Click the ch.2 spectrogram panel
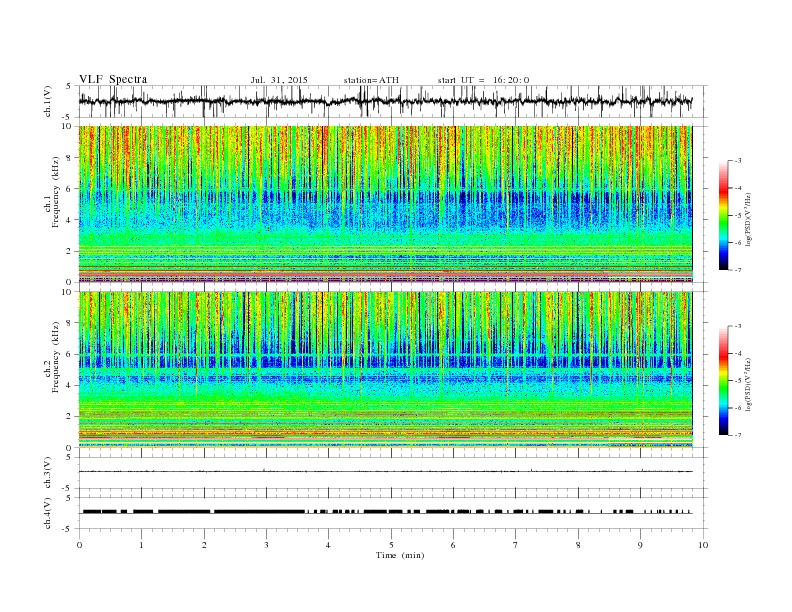Viewport: 792px width, 612px height. tap(385, 370)
